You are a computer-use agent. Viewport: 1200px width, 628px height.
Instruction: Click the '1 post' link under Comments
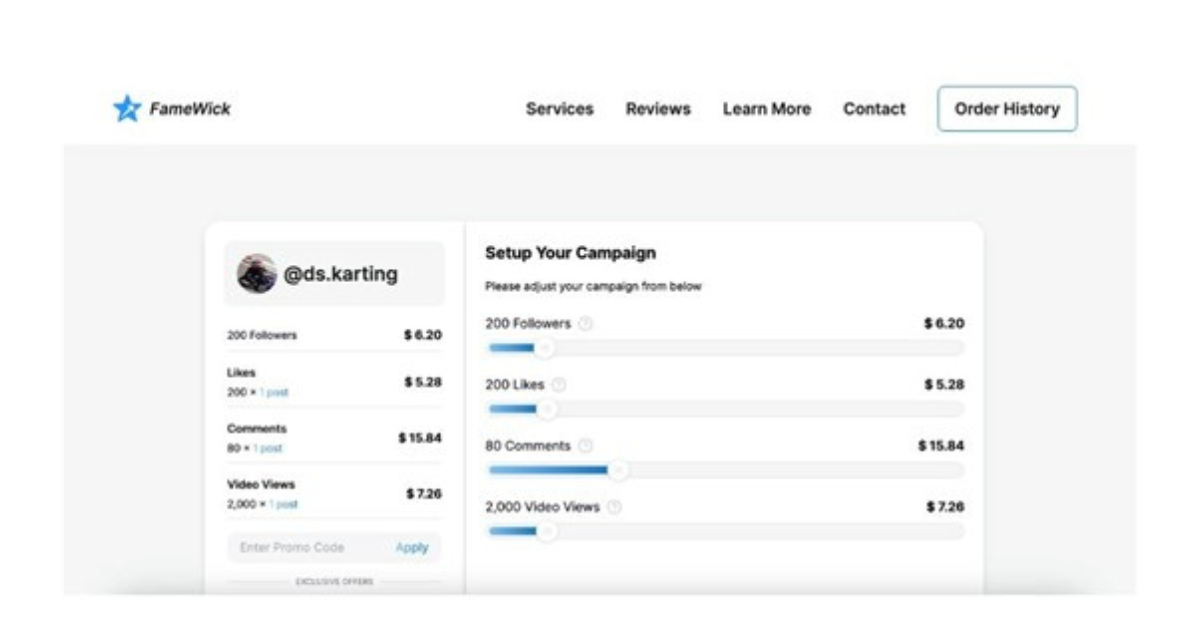click(268, 449)
